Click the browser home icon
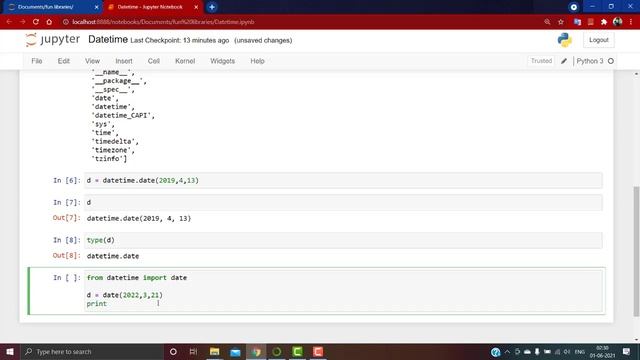Image resolution: width=640 pixels, height=360 pixels. point(49,22)
